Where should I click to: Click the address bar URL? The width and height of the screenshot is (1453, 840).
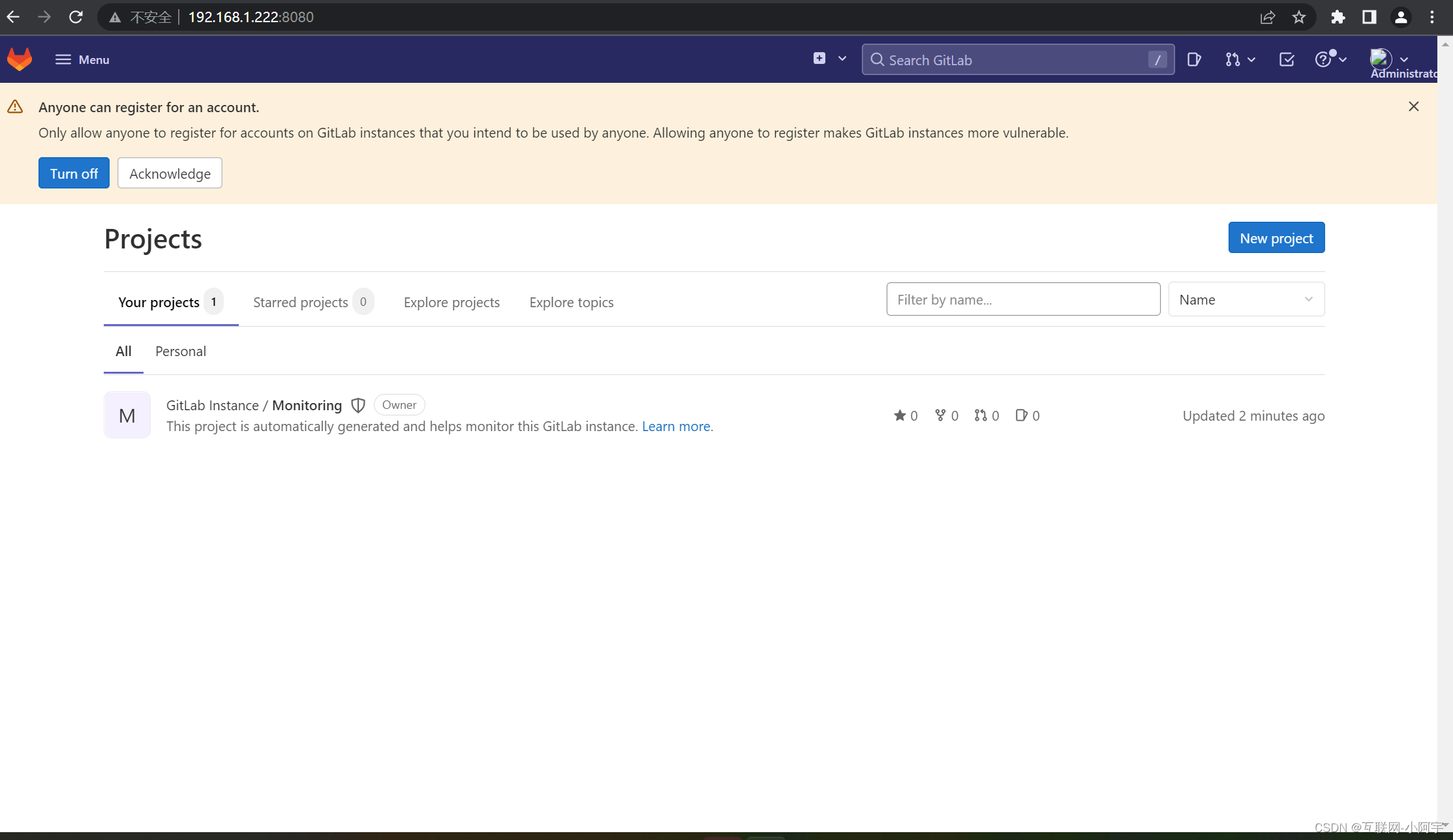point(251,17)
